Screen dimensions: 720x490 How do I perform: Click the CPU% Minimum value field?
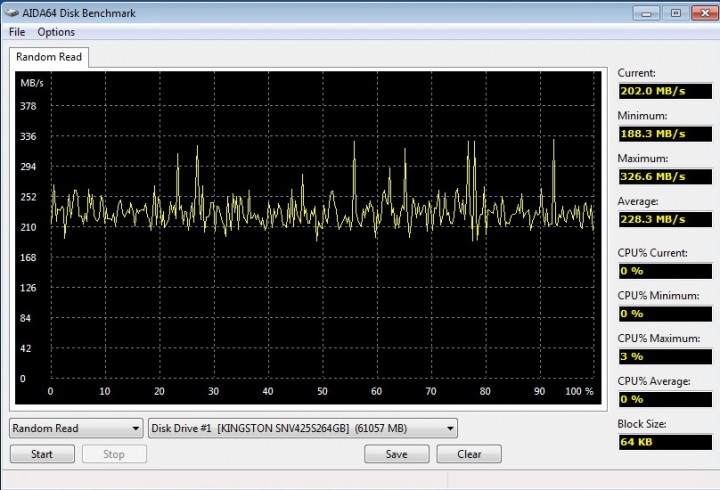(x=665, y=314)
